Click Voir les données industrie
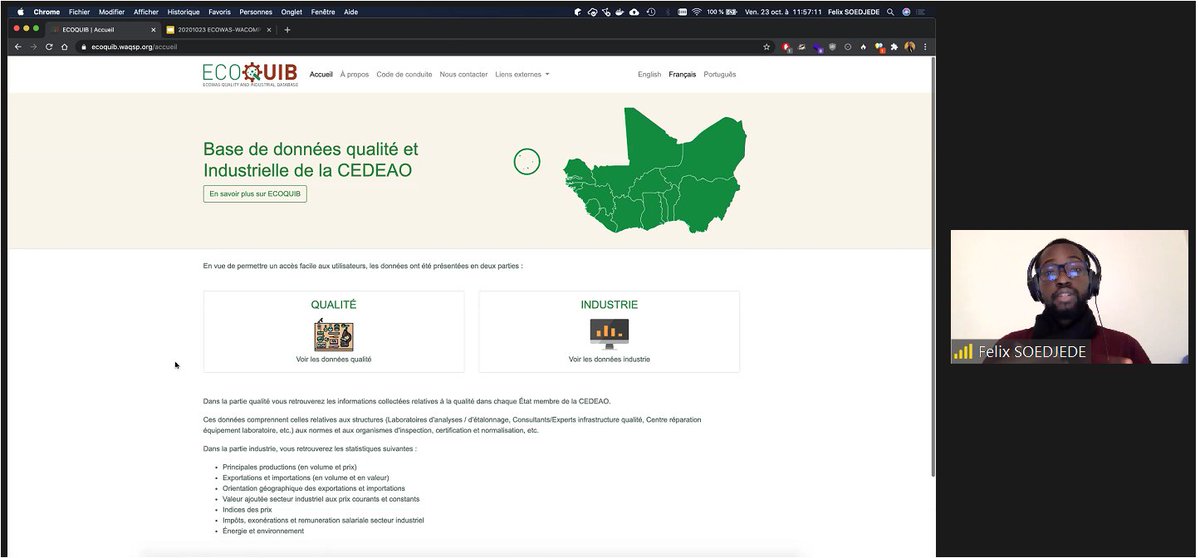 (x=609, y=359)
